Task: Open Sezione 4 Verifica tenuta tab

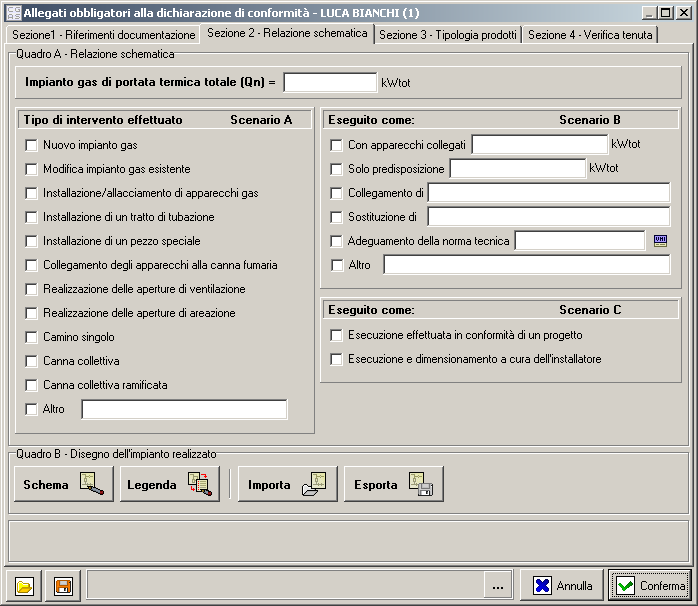Action: pyautogui.click(x=590, y=35)
